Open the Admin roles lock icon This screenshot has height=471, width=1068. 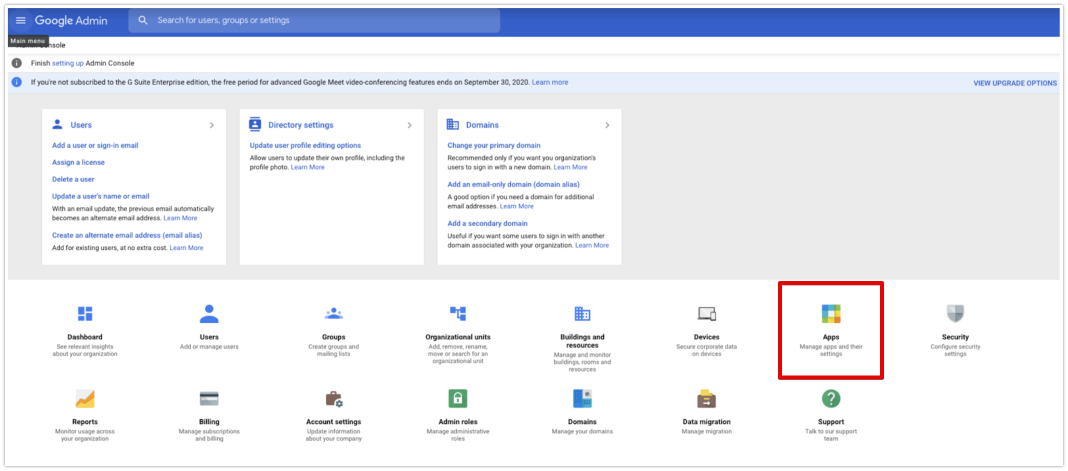coord(458,398)
